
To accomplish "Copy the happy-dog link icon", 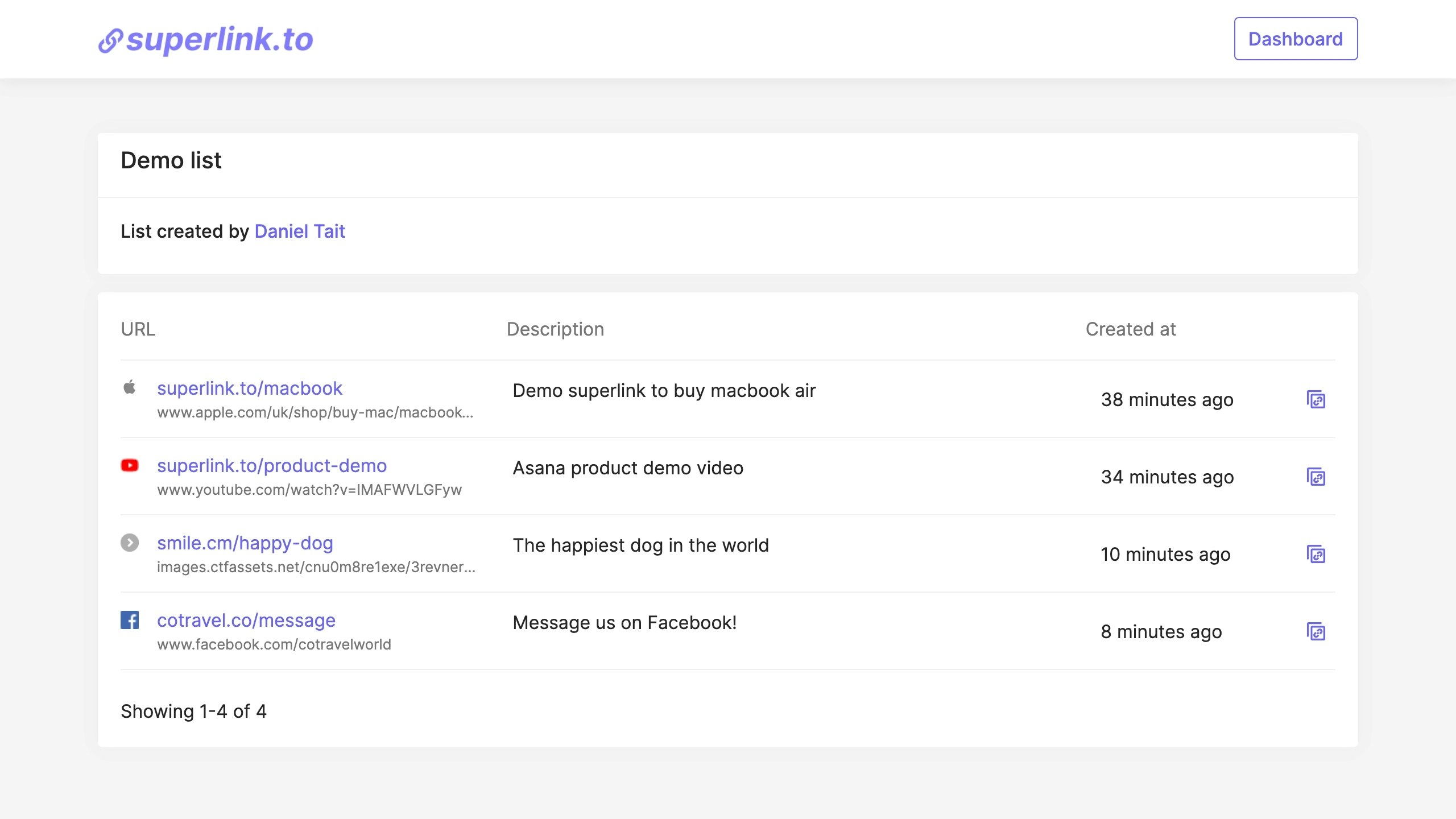I will tap(1316, 555).
